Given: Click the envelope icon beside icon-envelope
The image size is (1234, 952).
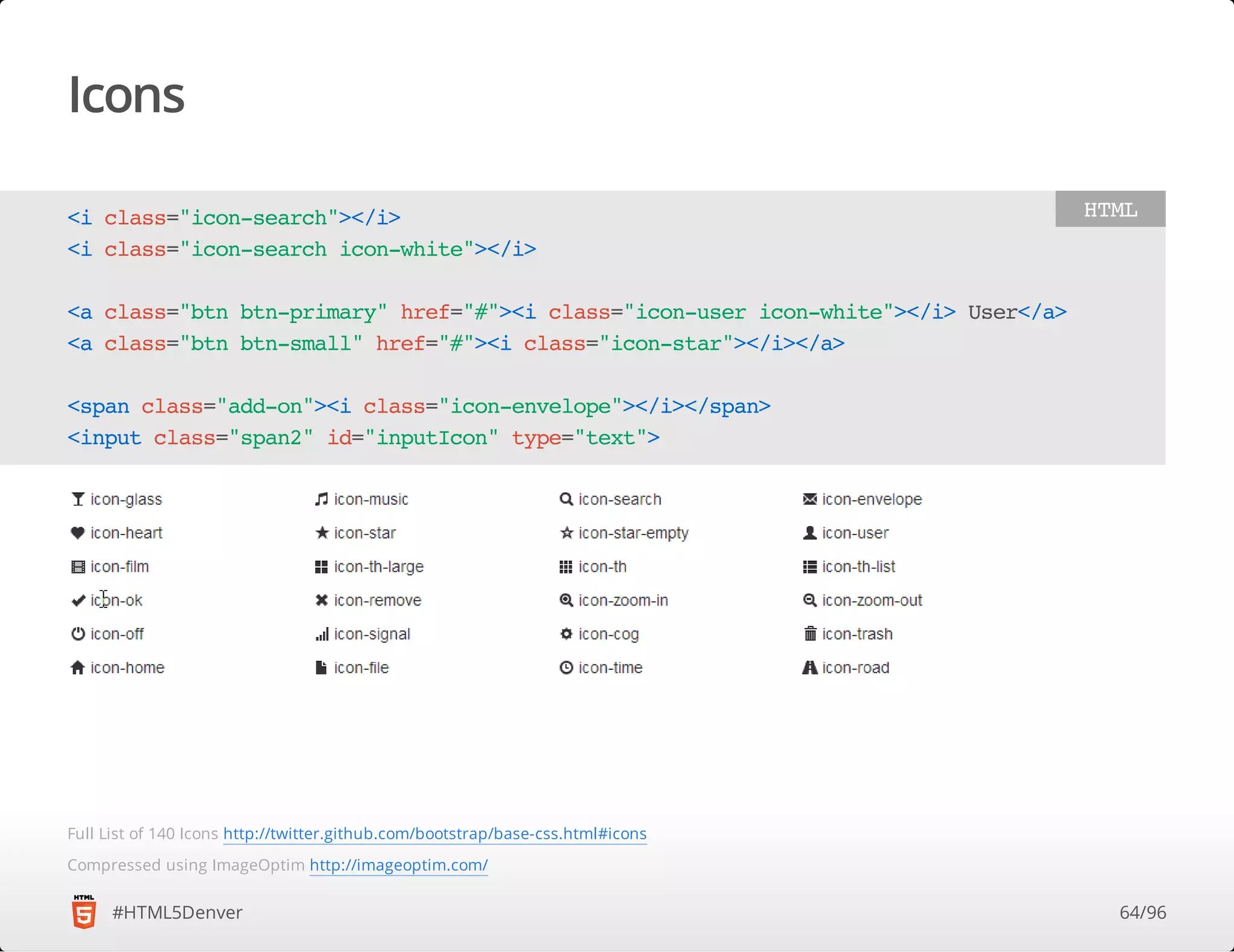Looking at the screenshot, I should (810, 499).
